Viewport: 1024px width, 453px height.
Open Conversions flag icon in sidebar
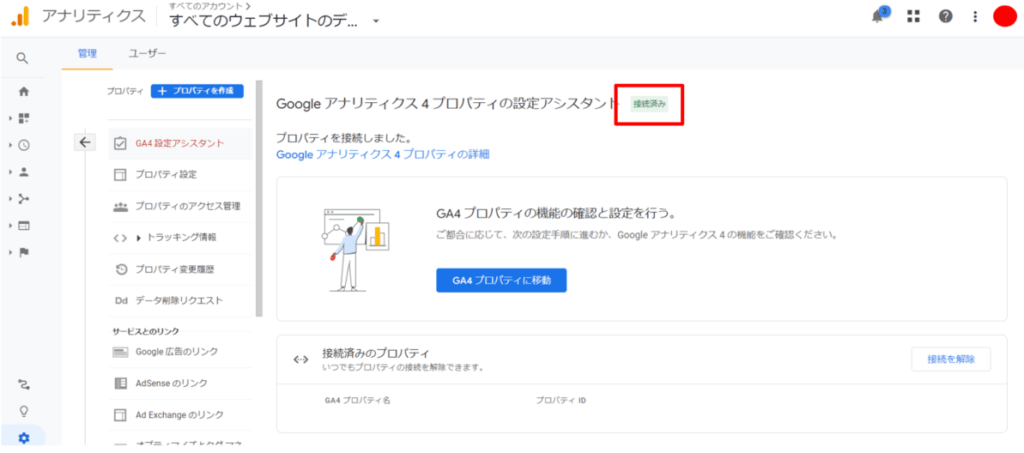(x=24, y=253)
